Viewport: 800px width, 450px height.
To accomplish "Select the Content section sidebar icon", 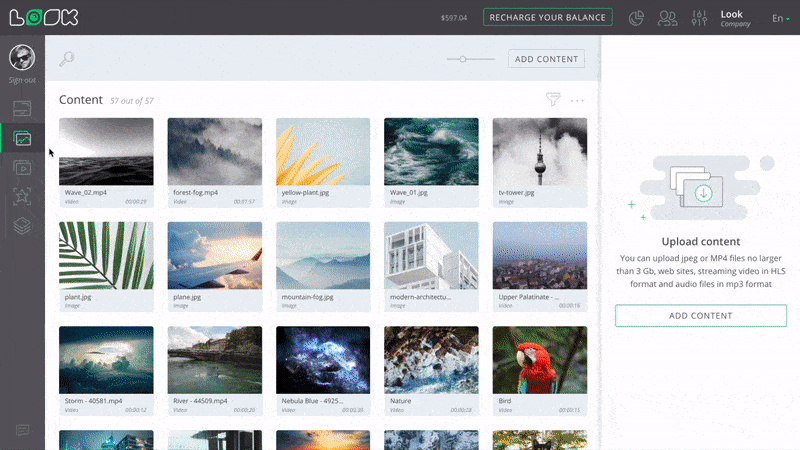I will [22, 138].
